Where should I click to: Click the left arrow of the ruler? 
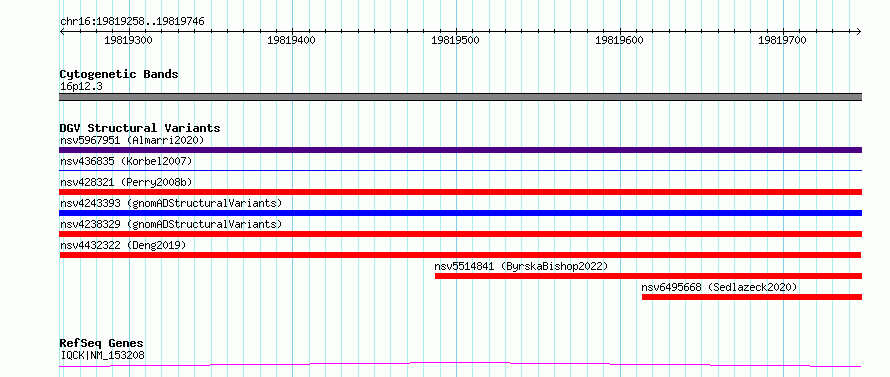click(62, 31)
